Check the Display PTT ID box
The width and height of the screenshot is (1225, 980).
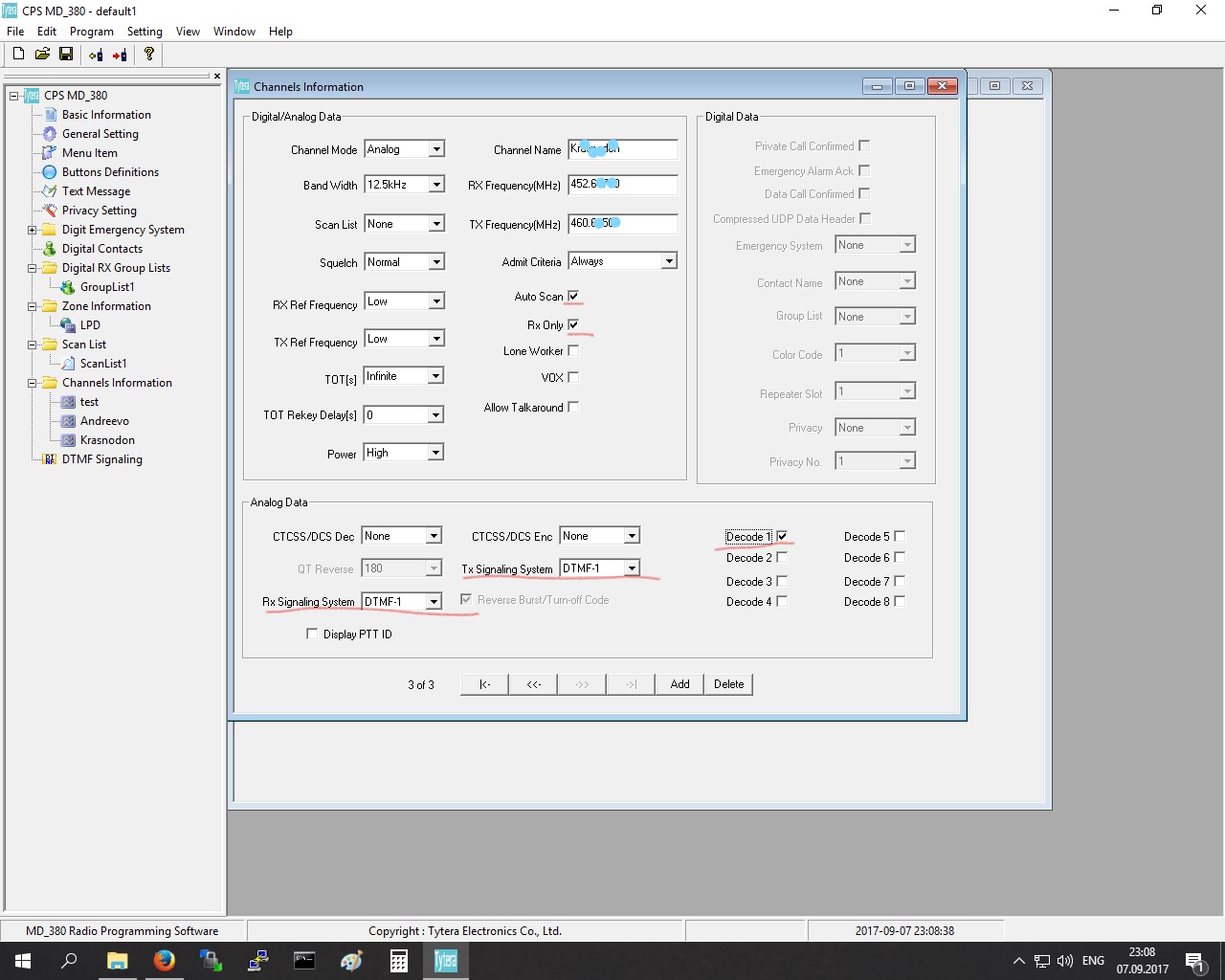pyautogui.click(x=312, y=634)
